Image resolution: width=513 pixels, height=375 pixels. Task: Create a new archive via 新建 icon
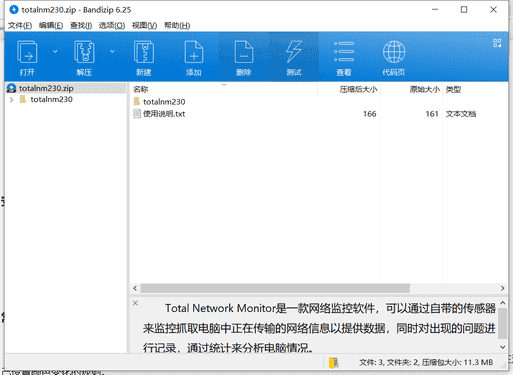pos(144,57)
